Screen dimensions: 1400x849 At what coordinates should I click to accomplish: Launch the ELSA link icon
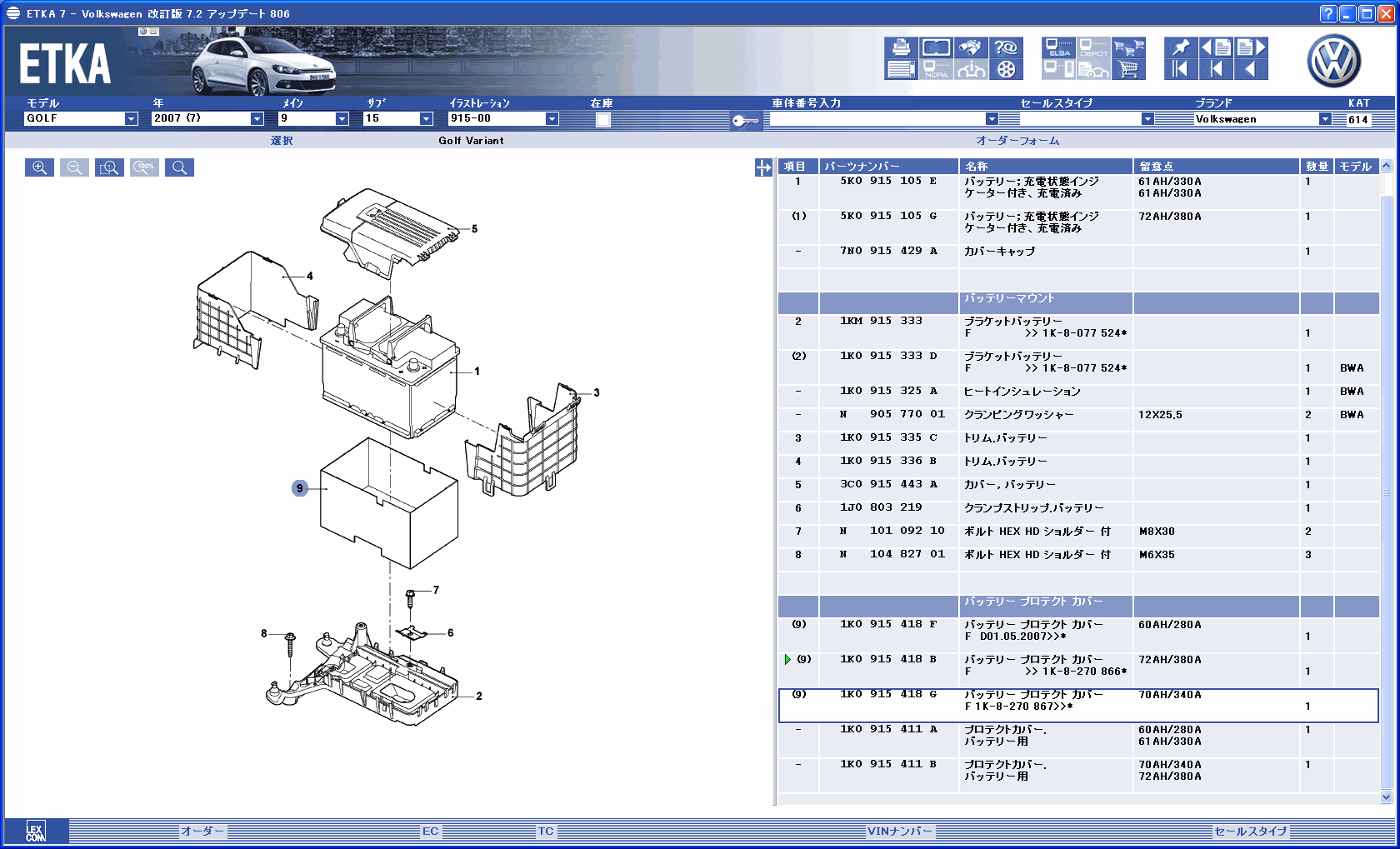pos(1058,48)
